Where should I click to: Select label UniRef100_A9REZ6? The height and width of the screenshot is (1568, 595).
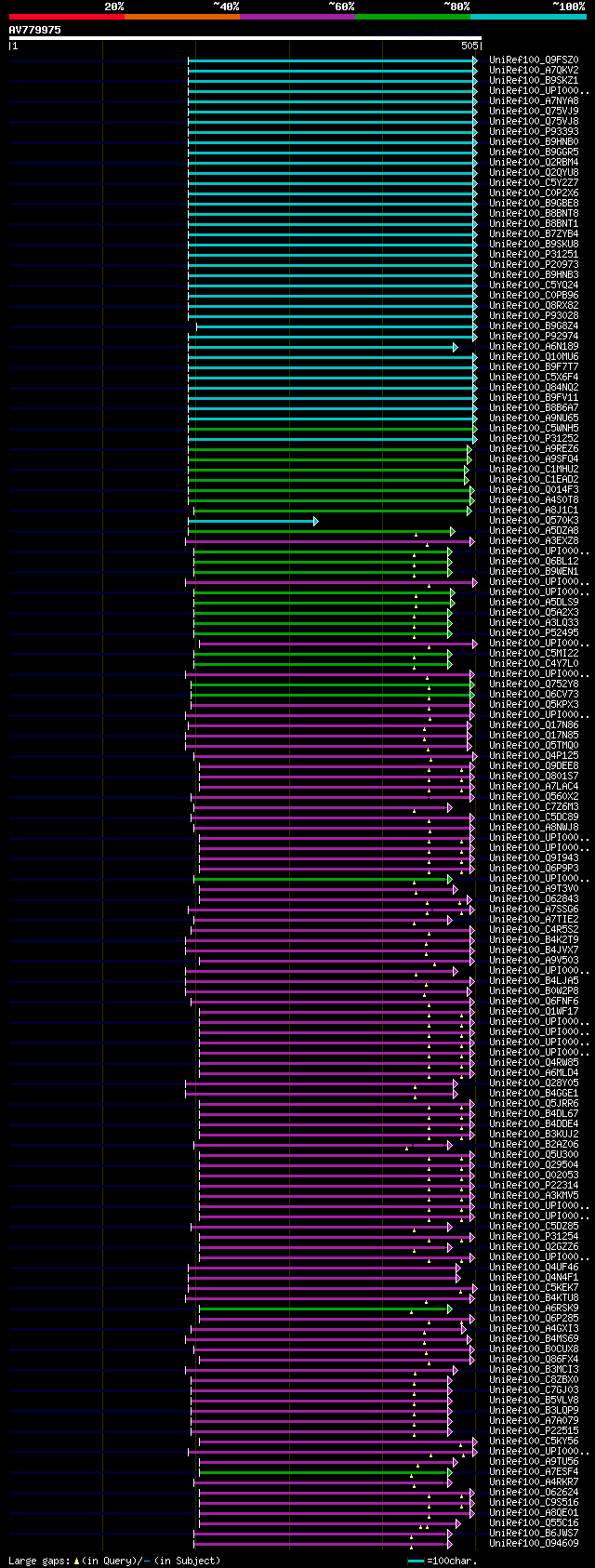[534, 448]
